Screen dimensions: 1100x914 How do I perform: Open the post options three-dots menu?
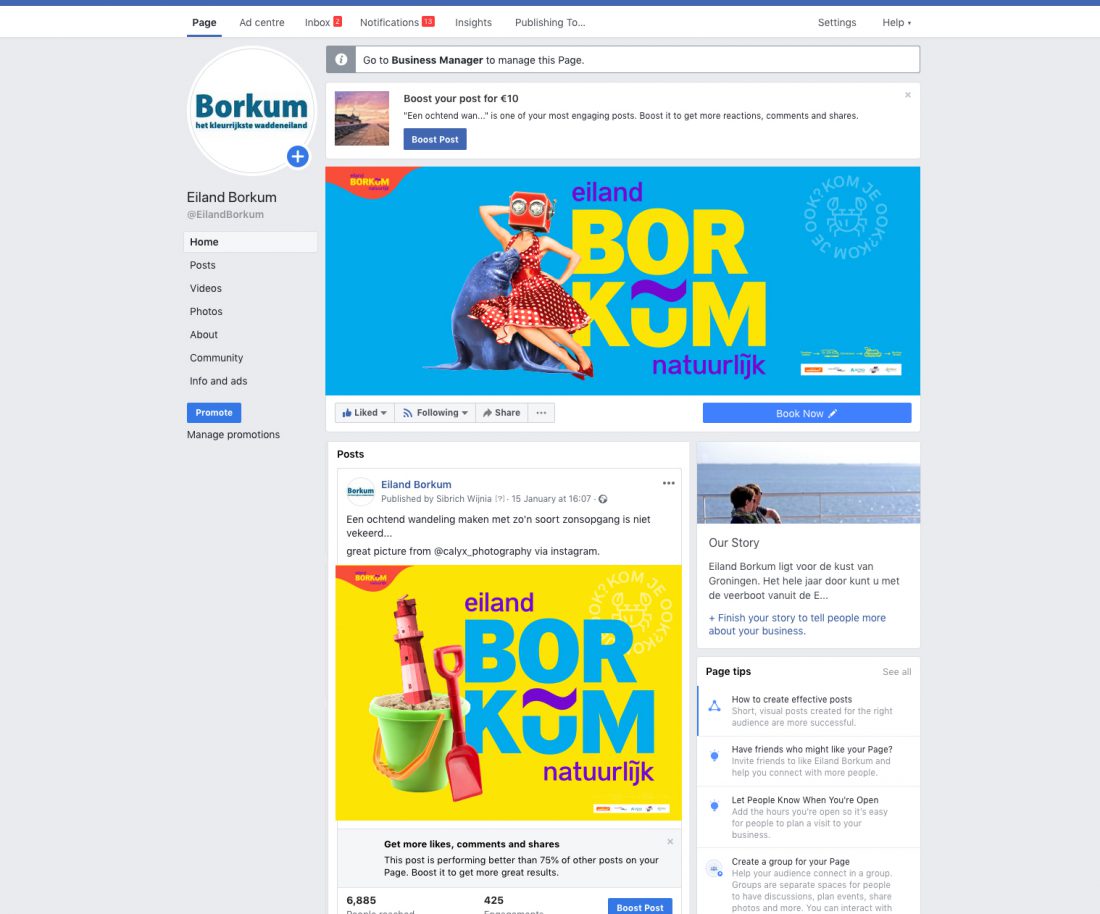[669, 483]
